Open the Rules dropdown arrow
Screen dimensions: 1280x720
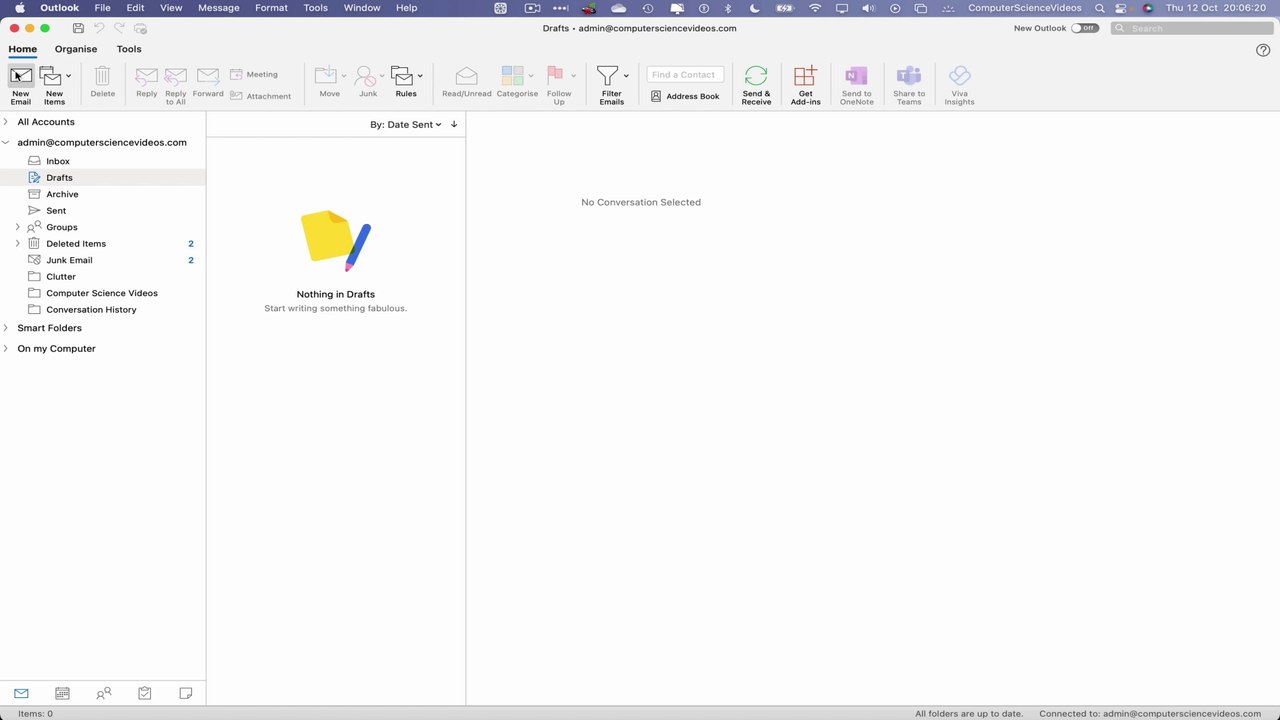420,76
